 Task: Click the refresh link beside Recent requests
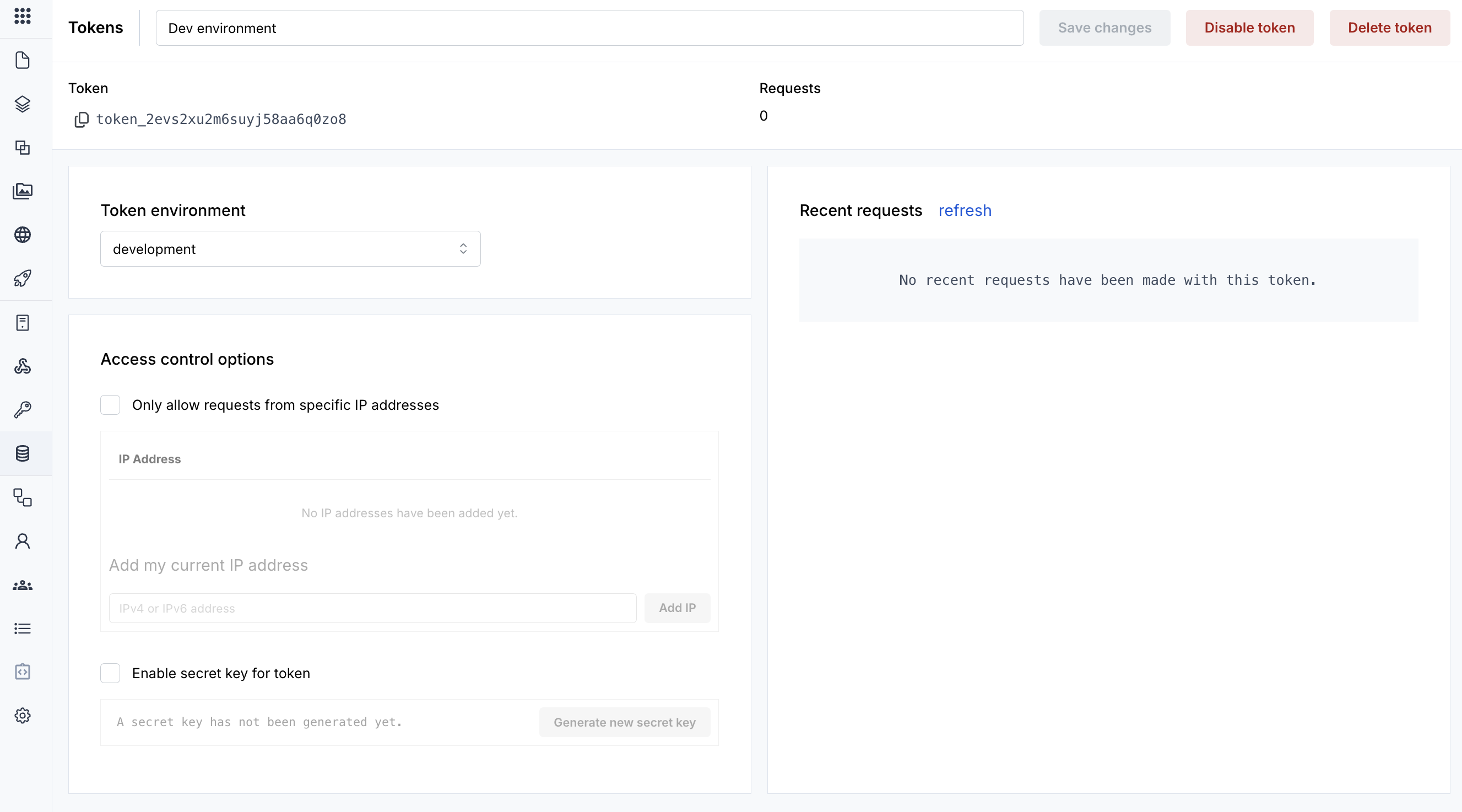point(964,210)
